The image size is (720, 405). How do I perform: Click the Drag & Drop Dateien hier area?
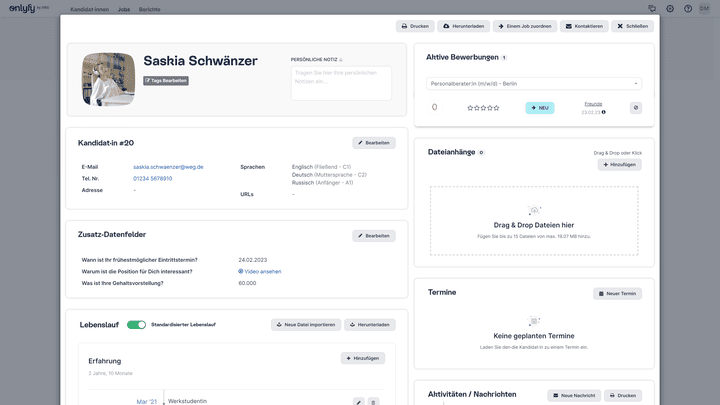(x=534, y=221)
